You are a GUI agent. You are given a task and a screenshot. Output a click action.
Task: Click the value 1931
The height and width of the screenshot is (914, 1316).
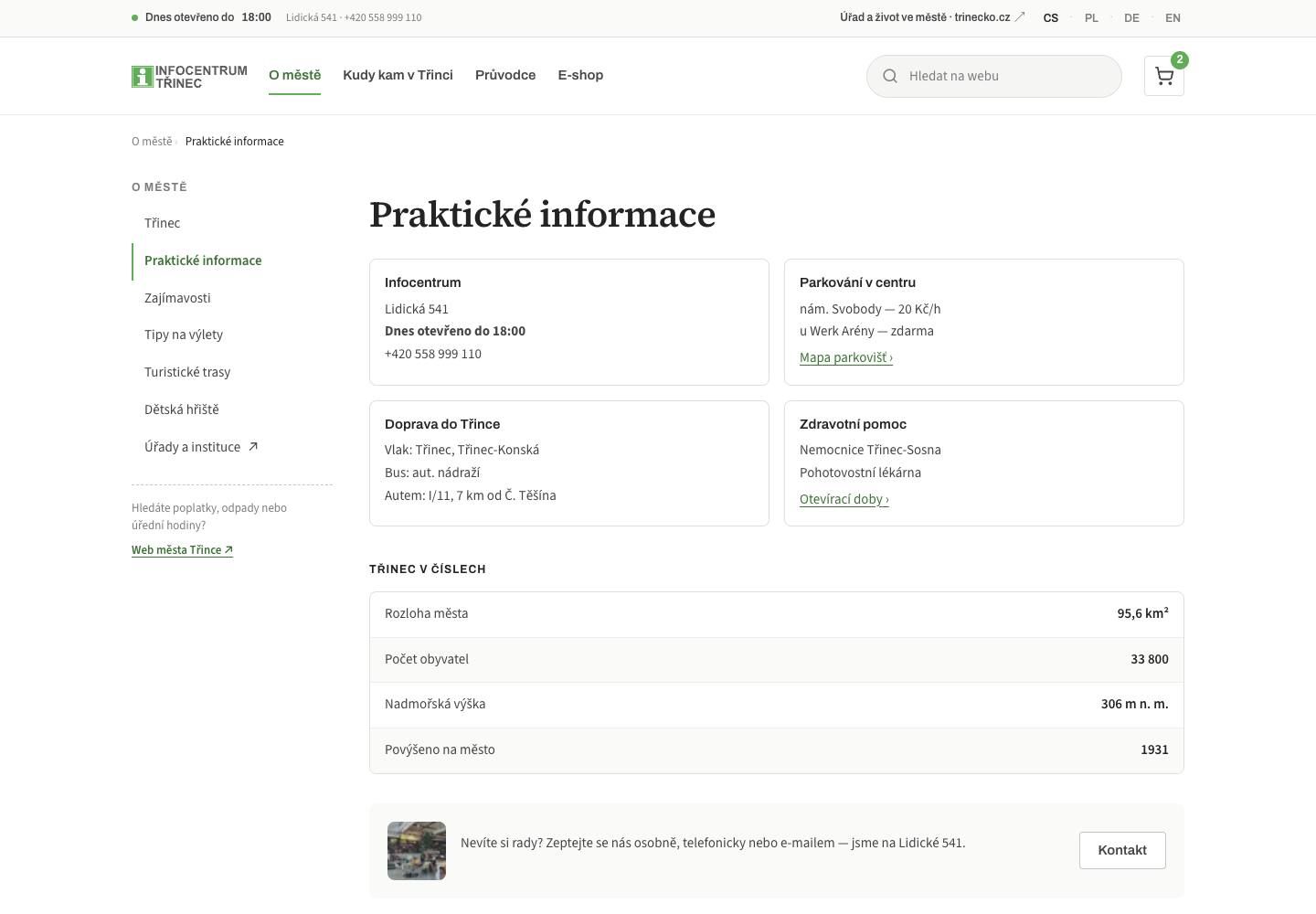(x=1154, y=749)
